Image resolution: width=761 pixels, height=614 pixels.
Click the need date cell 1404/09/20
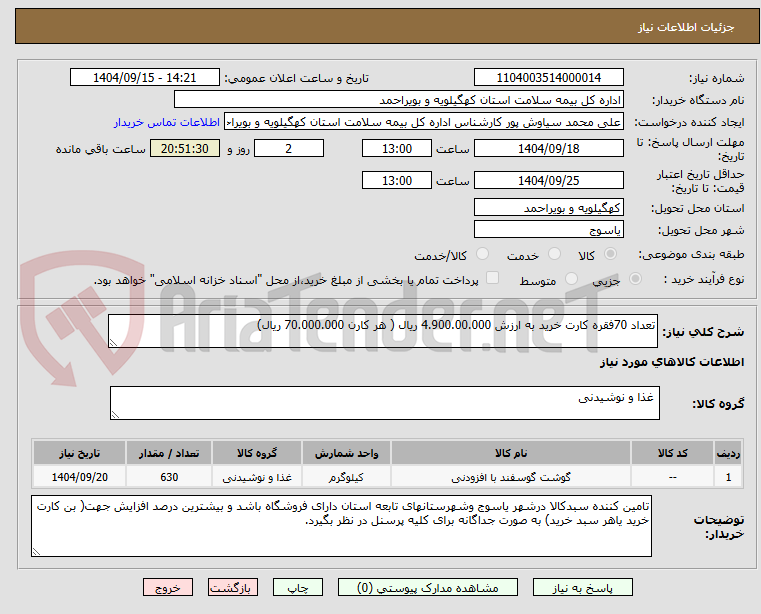click(80, 477)
